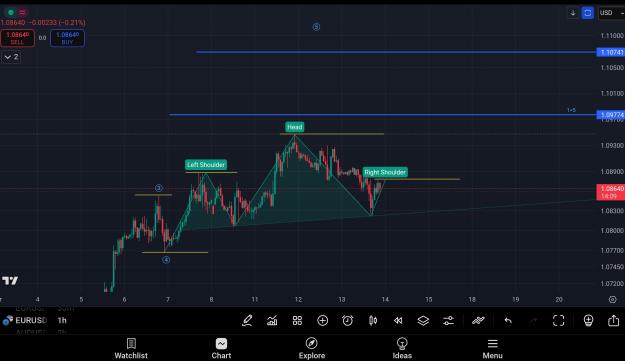This screenshot has height=361, width=625.
Task: Undo the last action
Action: [508, 320]
